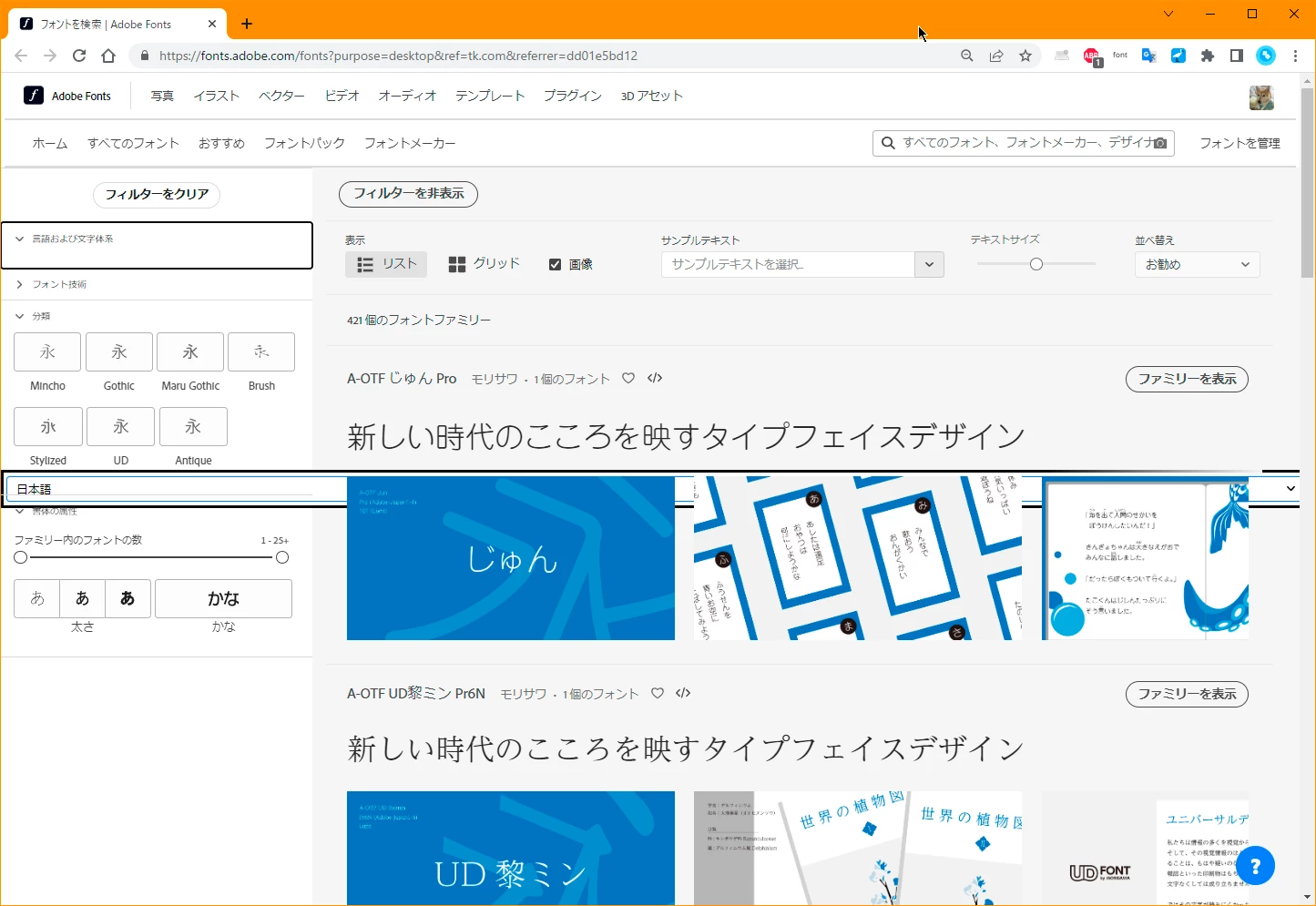Open the サンプルテキスト dropdown
Viewport: 1316px width, 906px height.
point(929,264)
